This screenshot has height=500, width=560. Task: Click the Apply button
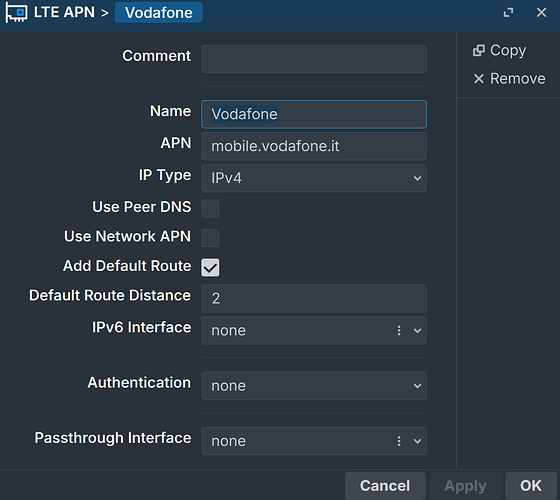point(465,486)
